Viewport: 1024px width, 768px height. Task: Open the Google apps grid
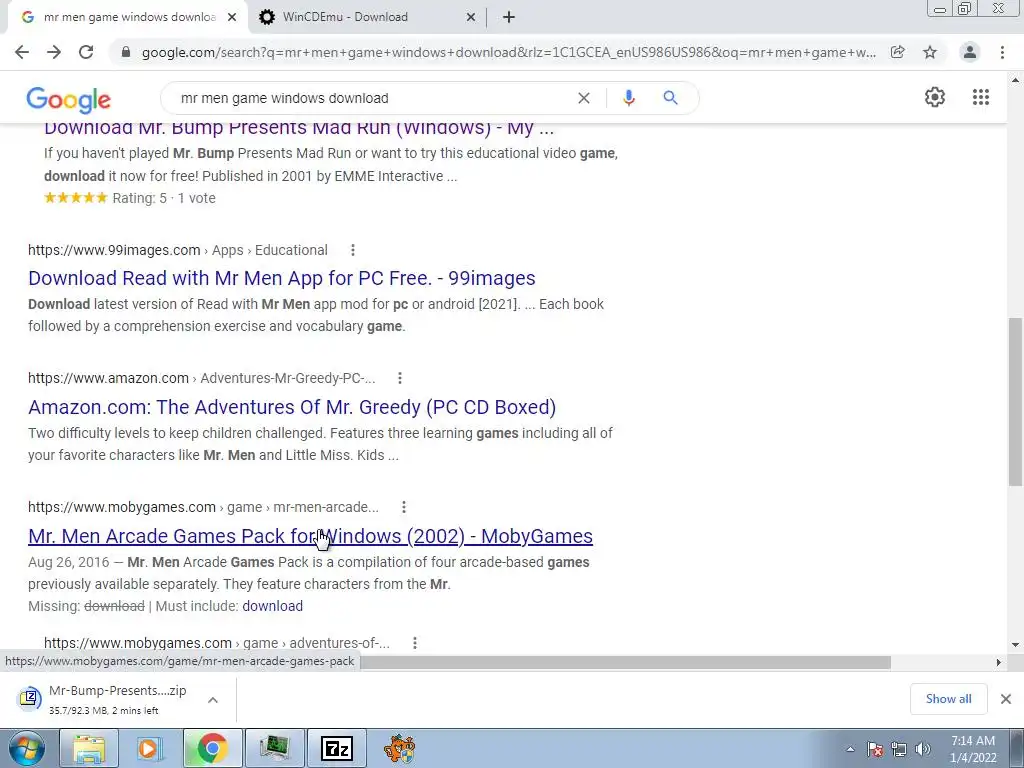point(981,97)
